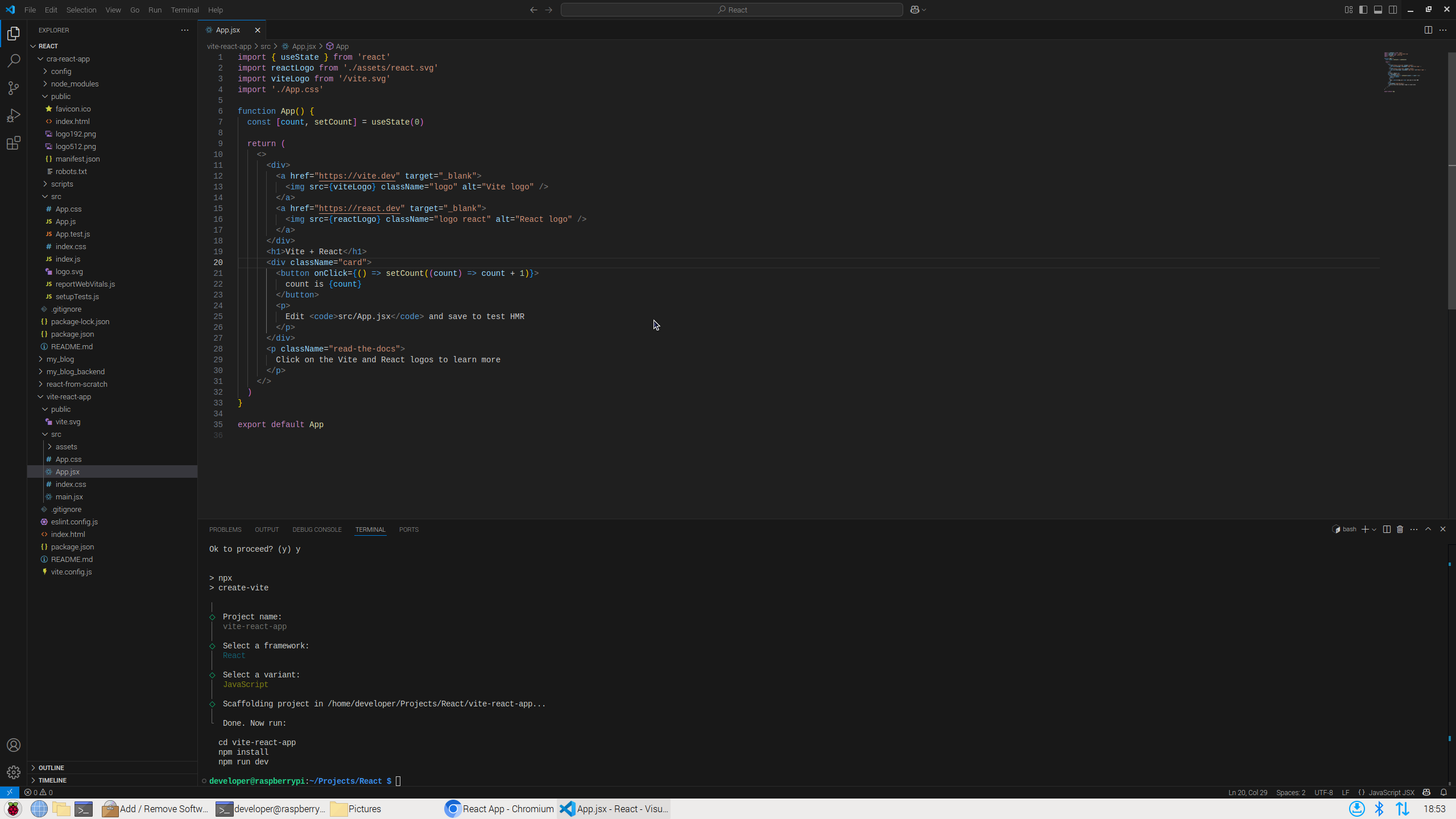
Task: Open the Extensions view
Action: [x=14, y=143]
